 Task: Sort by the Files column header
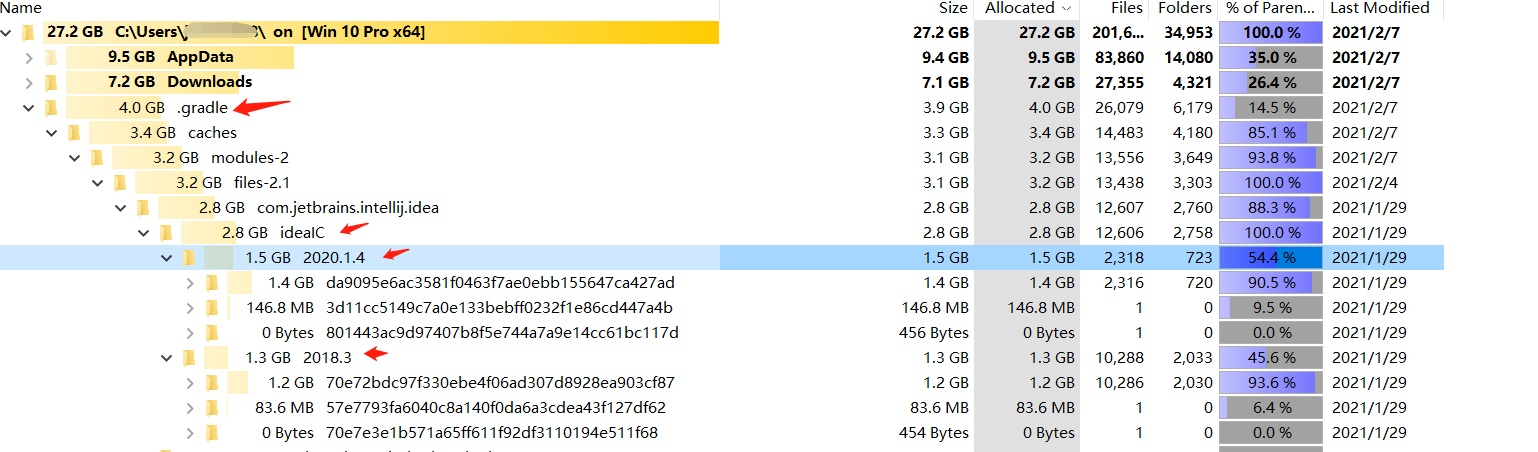point(1126,8)
